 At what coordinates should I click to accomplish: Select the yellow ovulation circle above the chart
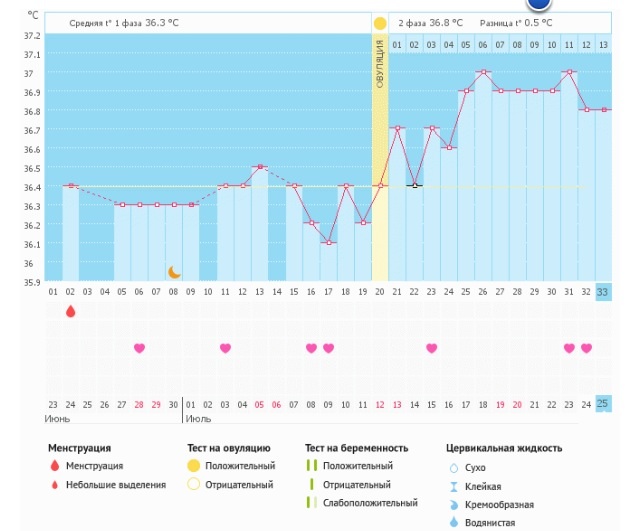[380, 22]
